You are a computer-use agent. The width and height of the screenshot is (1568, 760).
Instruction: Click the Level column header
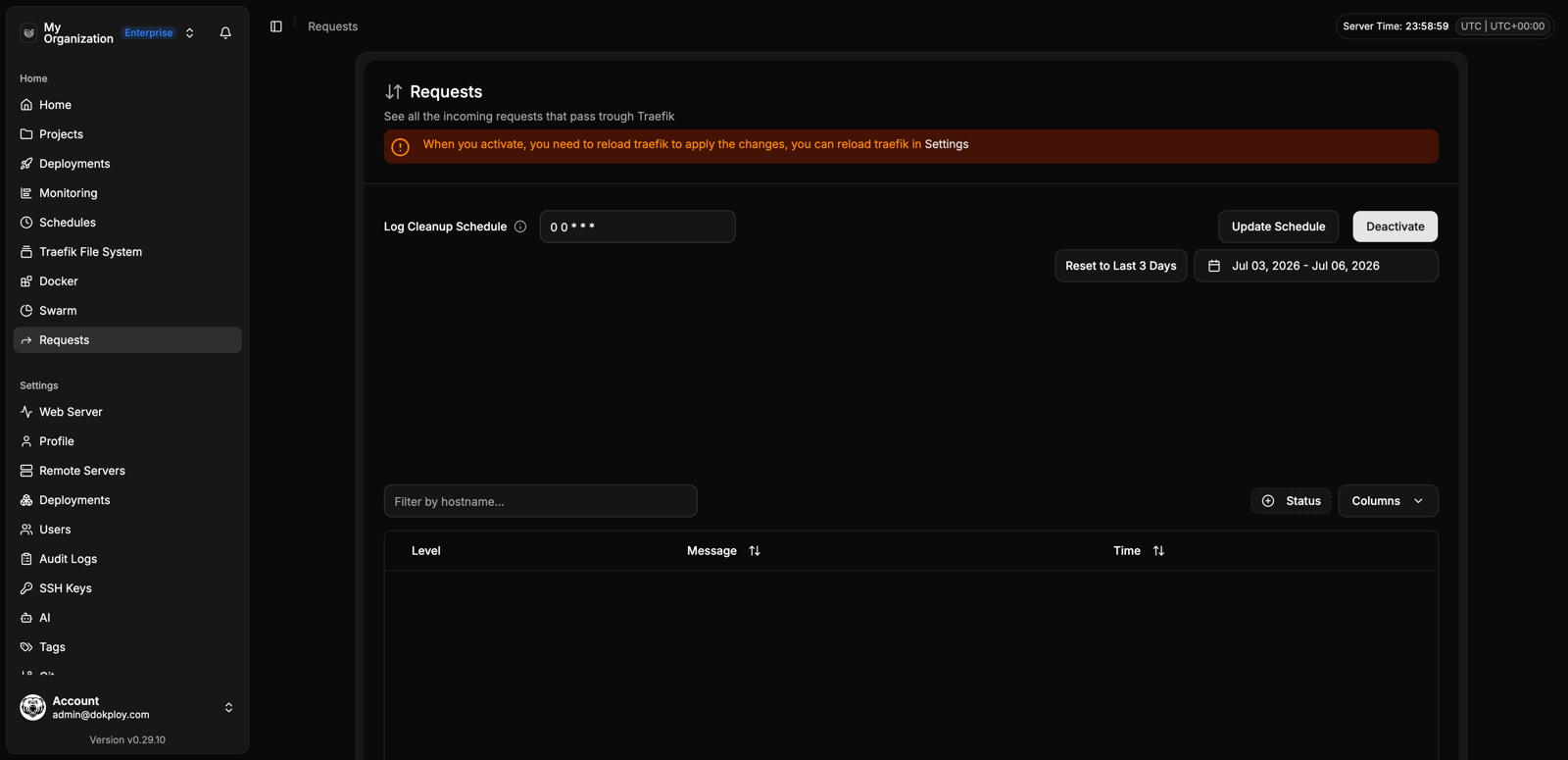(425, 551)
